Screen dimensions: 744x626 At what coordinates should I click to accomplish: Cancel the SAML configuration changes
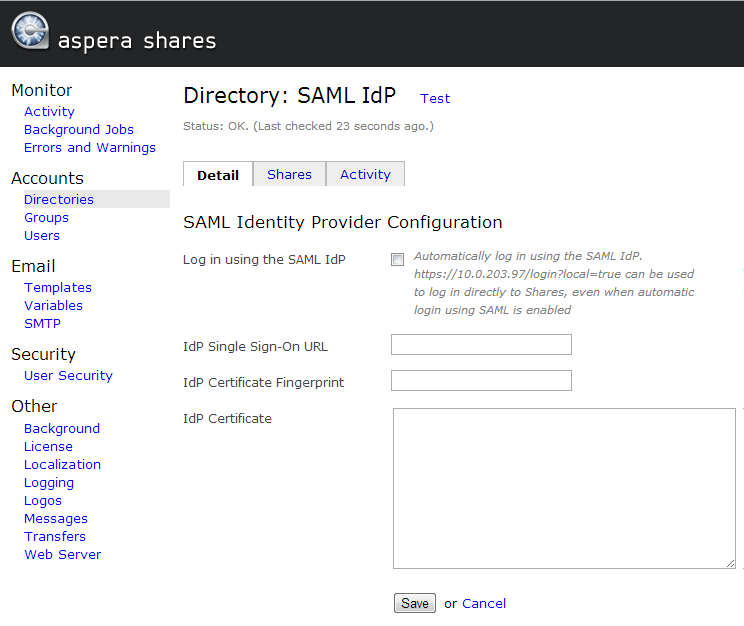(484, 603)
